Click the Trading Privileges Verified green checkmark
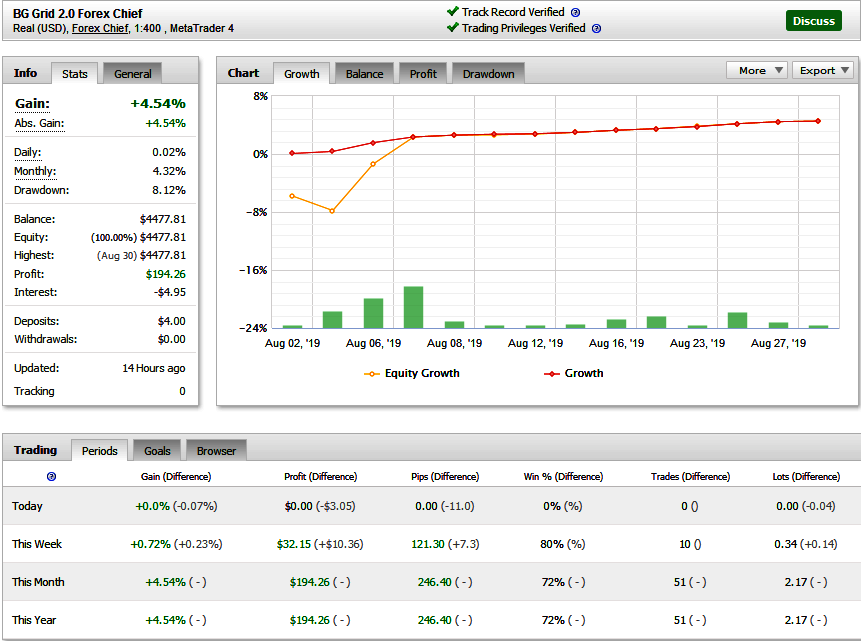861x641 pixels. click(x=452, y=27)
